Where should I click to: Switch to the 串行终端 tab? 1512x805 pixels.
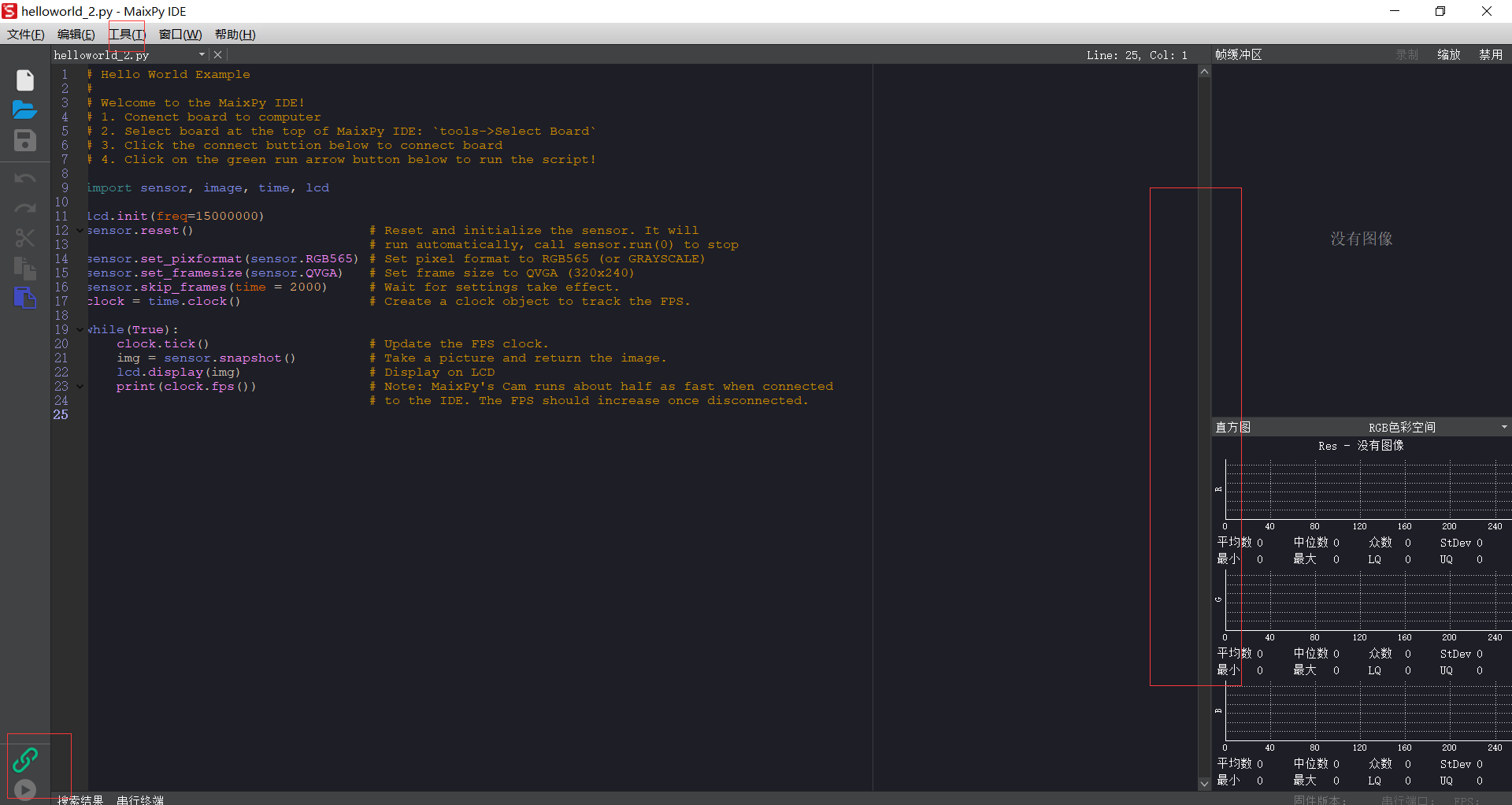pyautogui.click(x=140, y=799)
